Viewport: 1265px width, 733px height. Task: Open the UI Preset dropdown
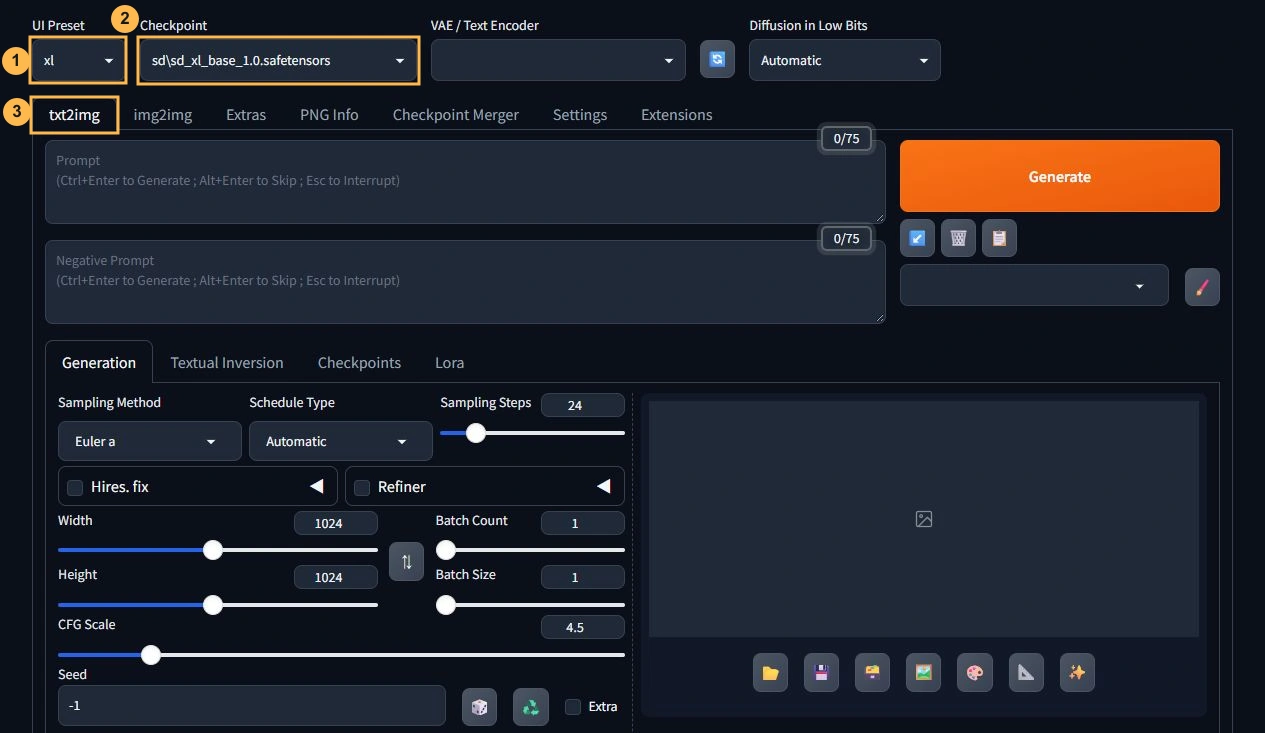point(78,60)
